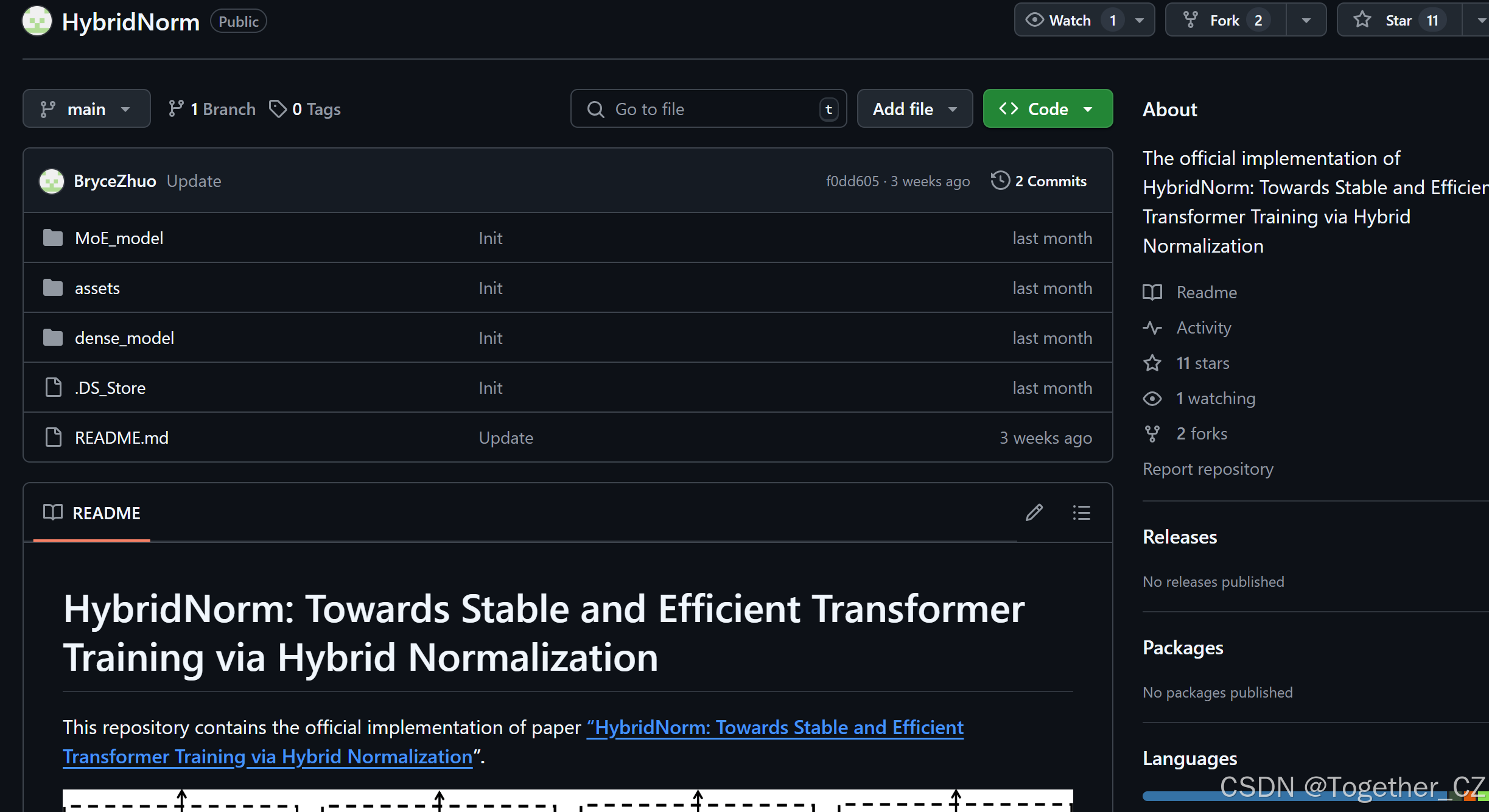The image size is (1489, 812).
Task: Toggle Star on the repository
Action: [1398, 21]
